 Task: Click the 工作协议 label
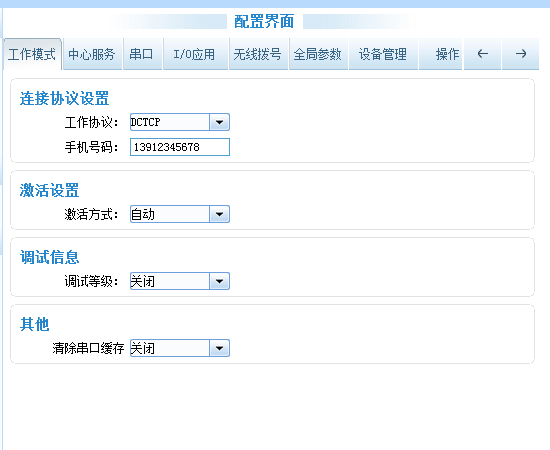coord(91,122)
